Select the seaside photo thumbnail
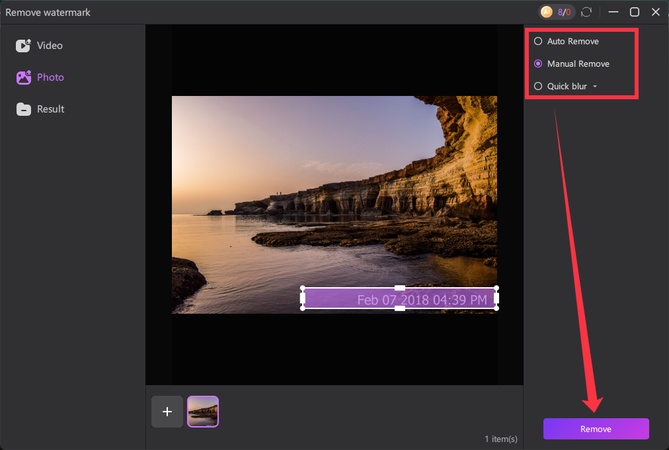 tap(203, 412)
